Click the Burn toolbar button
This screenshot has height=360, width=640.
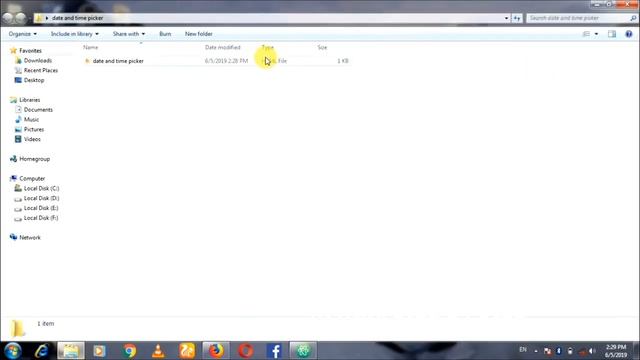(x=165, y=34)
